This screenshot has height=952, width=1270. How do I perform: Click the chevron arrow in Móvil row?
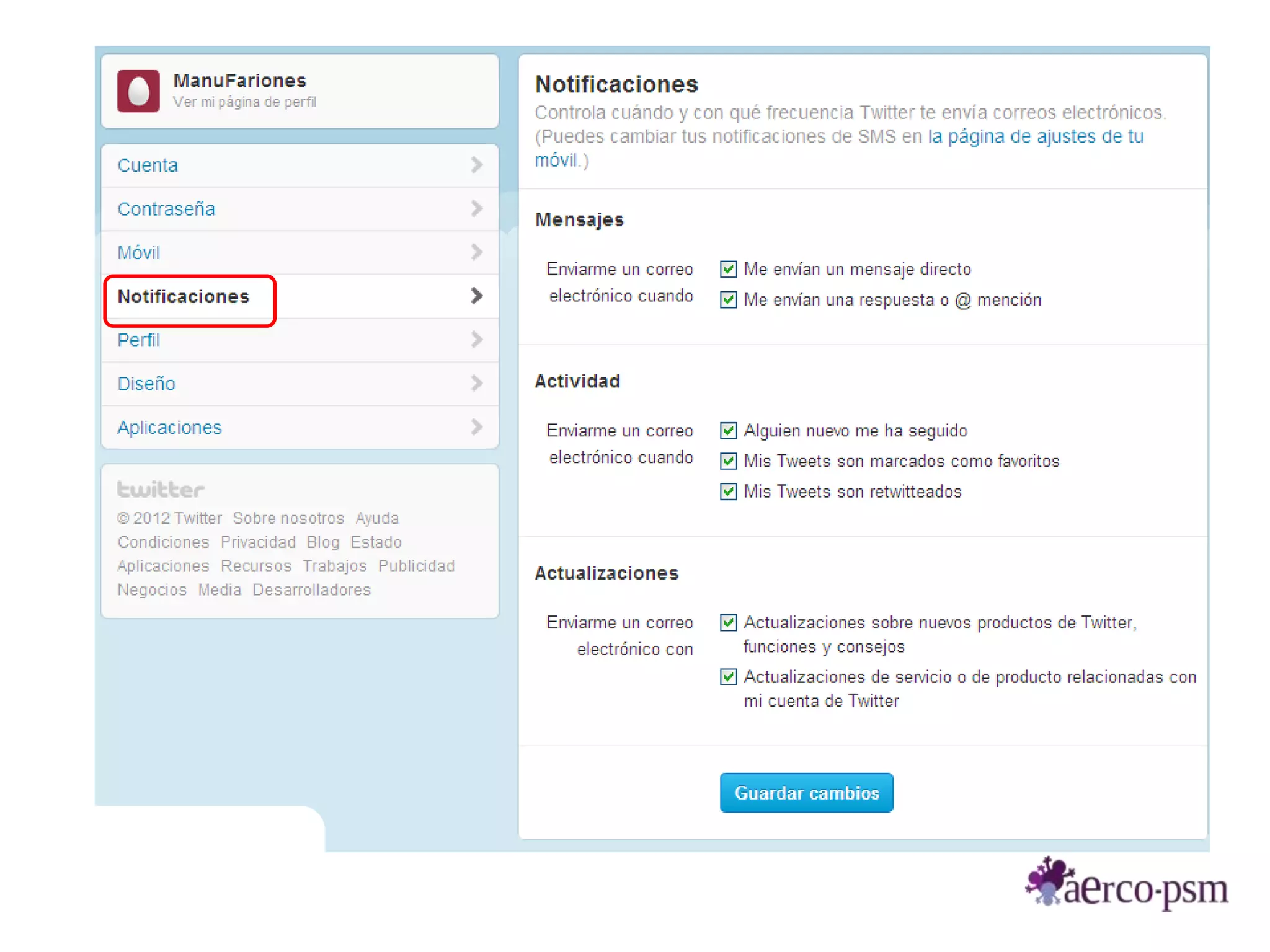476,252
